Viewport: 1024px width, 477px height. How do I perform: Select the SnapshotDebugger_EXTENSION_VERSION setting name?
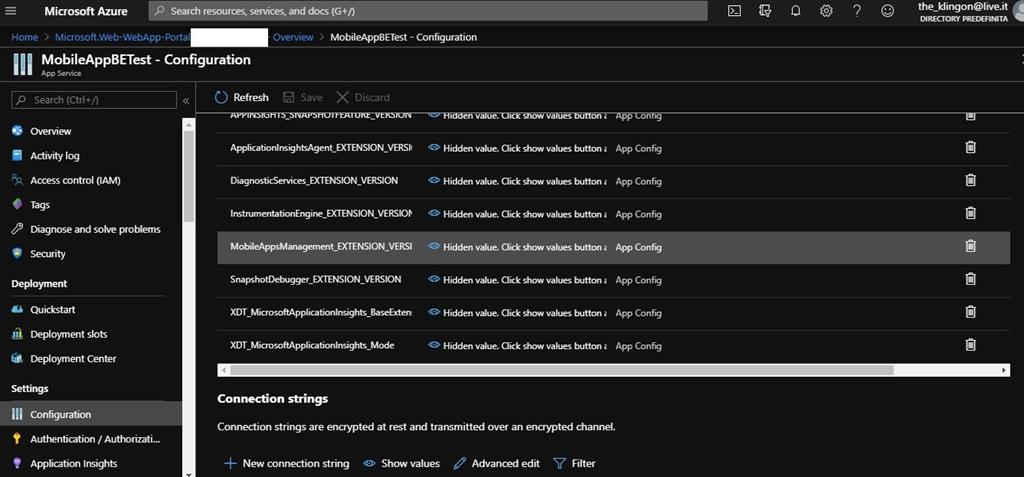[315, 279]
